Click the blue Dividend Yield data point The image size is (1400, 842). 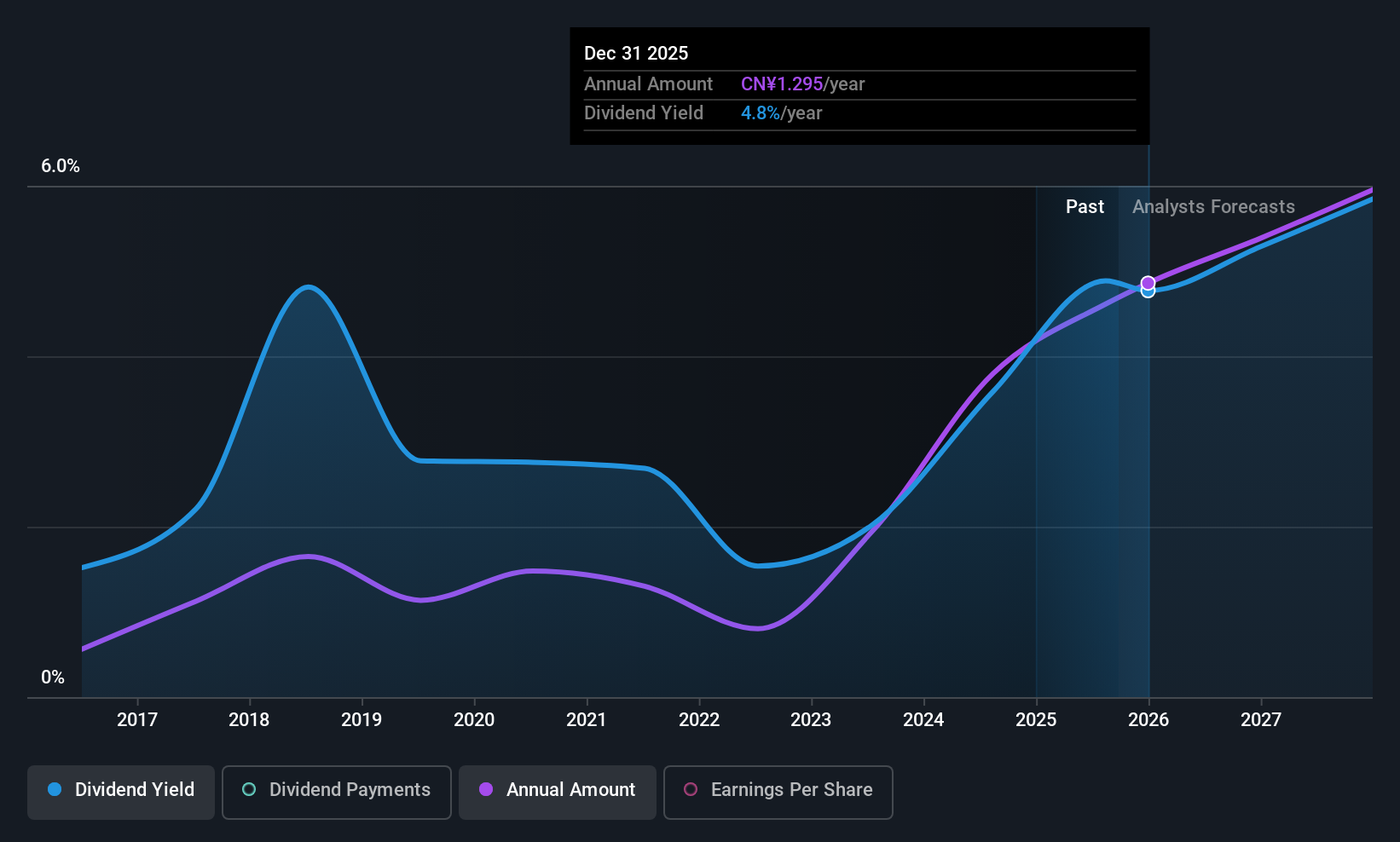point(1148,293)
